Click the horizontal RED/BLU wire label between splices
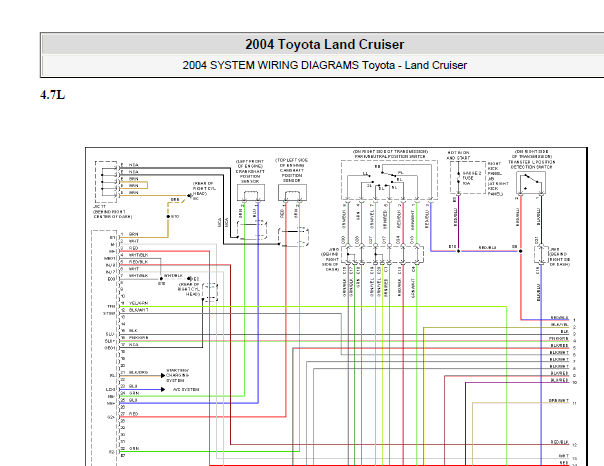Screen dimensions: 604x466 coord(487,248)
